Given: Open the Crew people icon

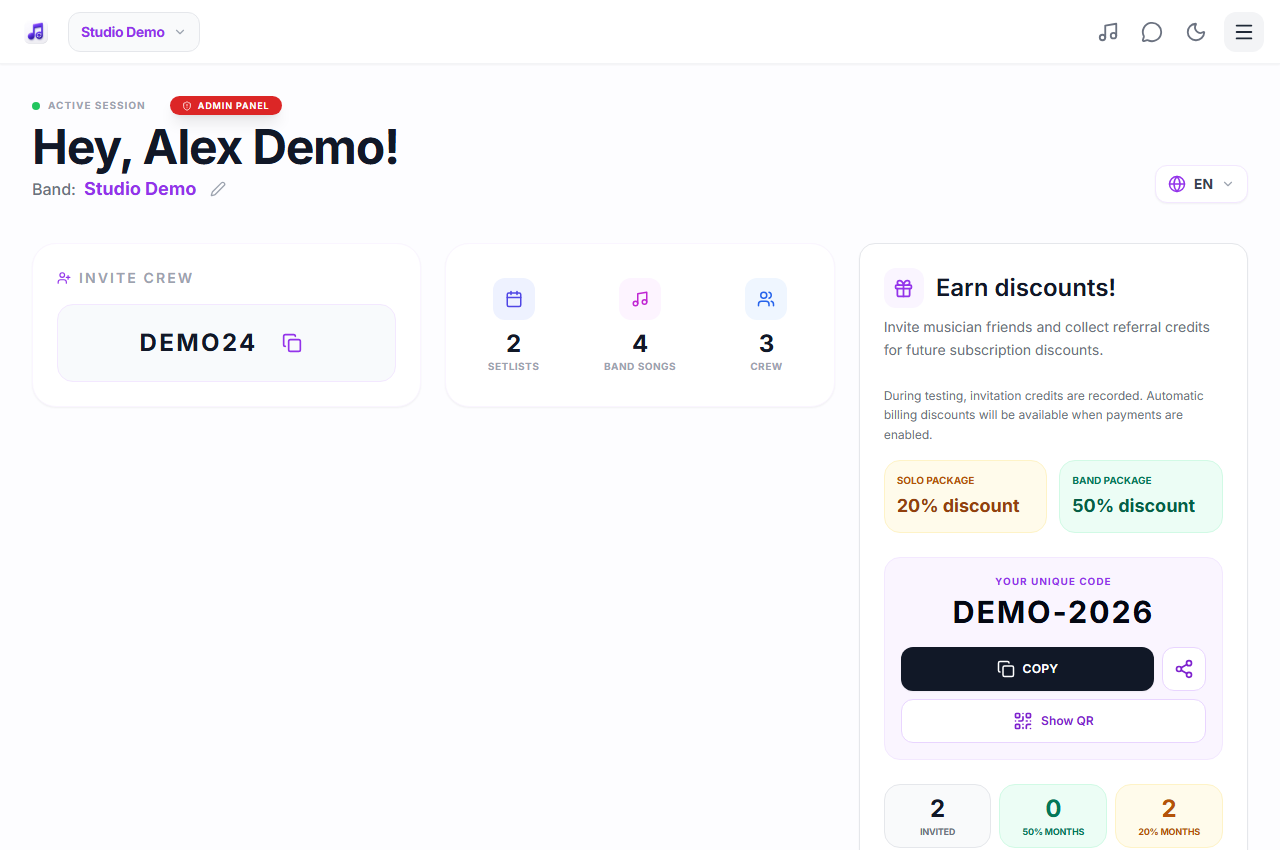Looking at the screenshot, I should point(766,299).
